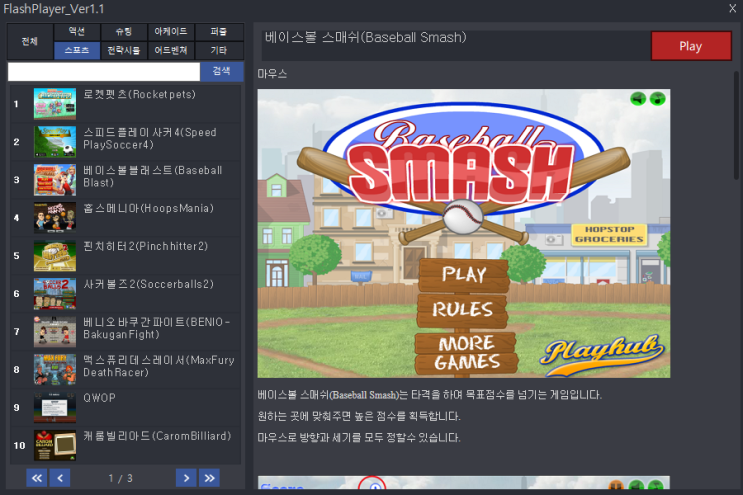Screen dimensions: 743x495
Task: Select 훕스메니아(HoopsMania) title text
Action: click(x=148, y=208)
